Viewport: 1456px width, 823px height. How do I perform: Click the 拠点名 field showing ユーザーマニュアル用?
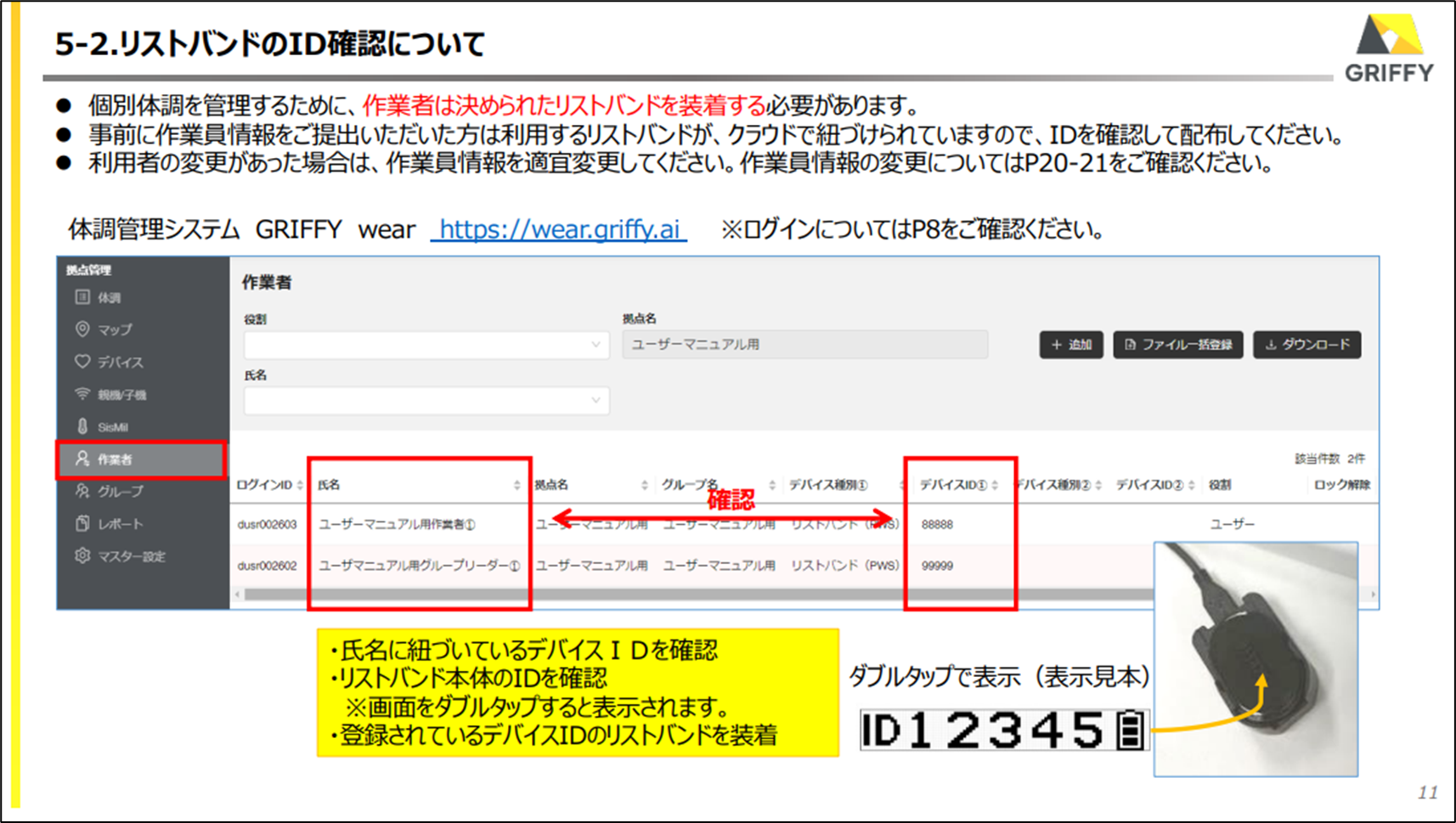[804, 345]
